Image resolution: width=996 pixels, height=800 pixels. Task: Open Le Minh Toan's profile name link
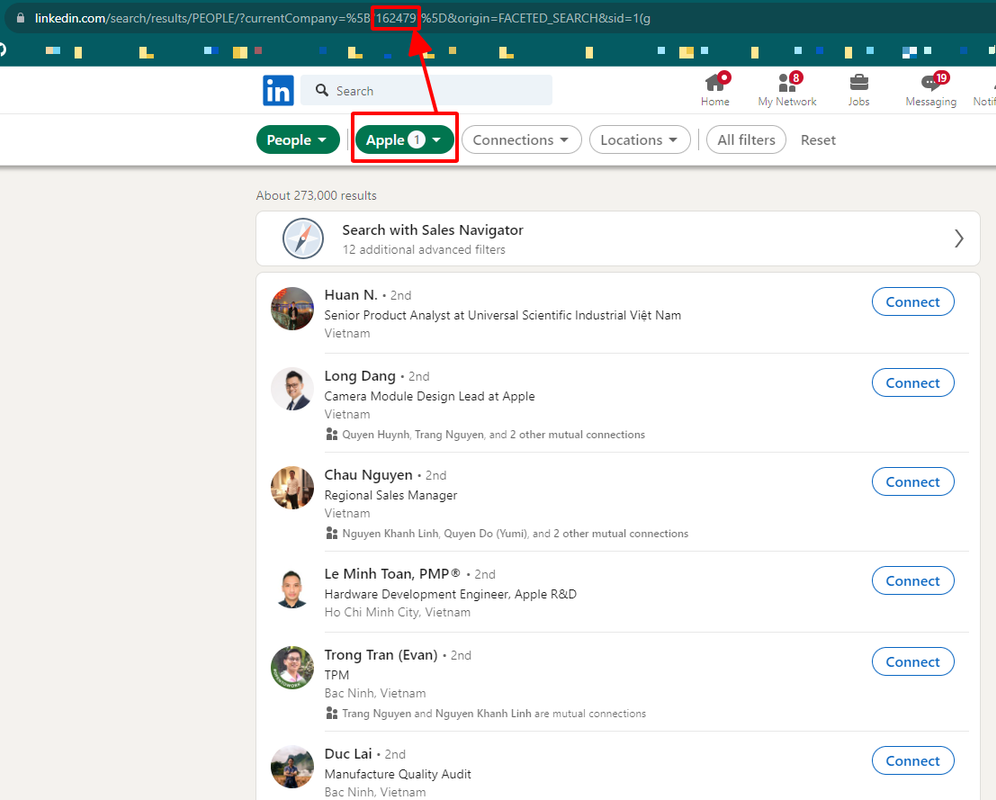tap(392, 574)
